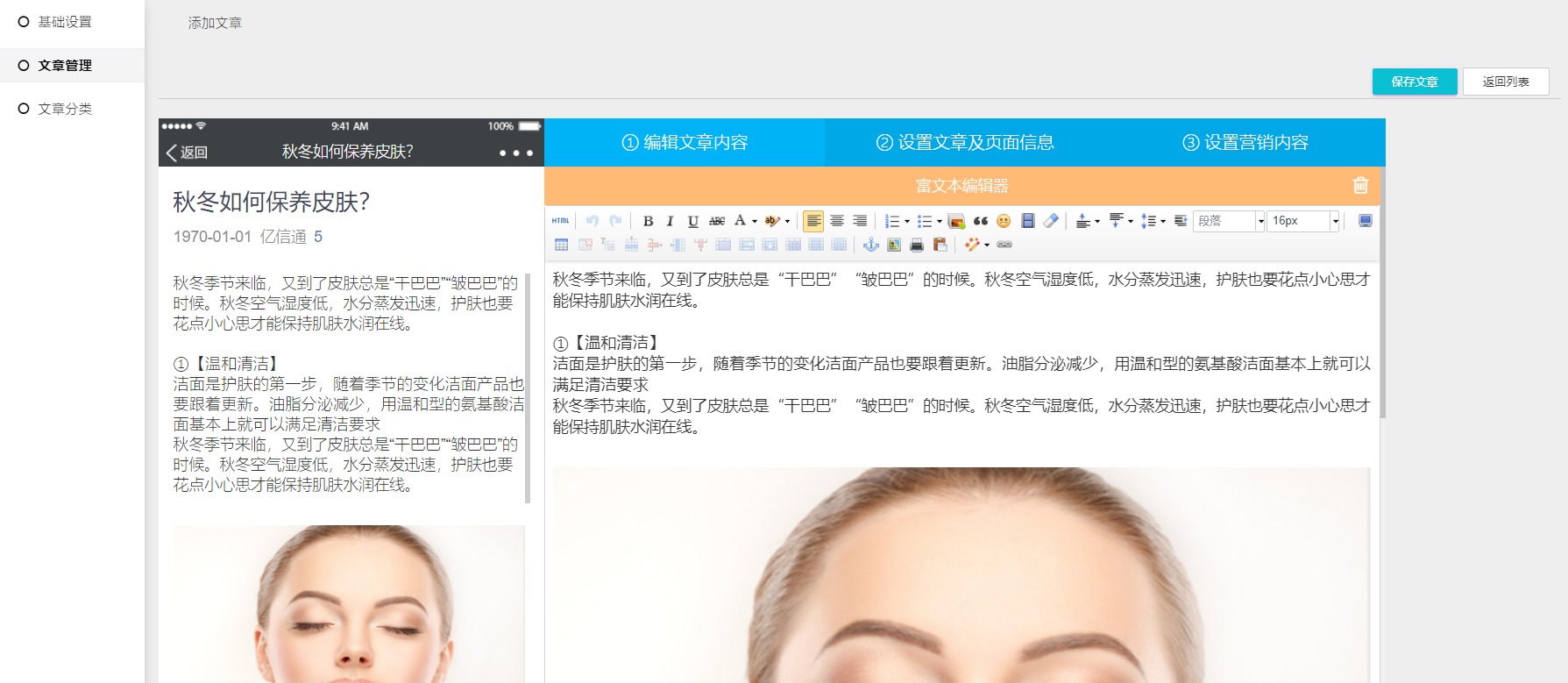1568x683 pixels.
Task: Click the editor panel vertical scrollbar
Action: tap(1383, 293)
